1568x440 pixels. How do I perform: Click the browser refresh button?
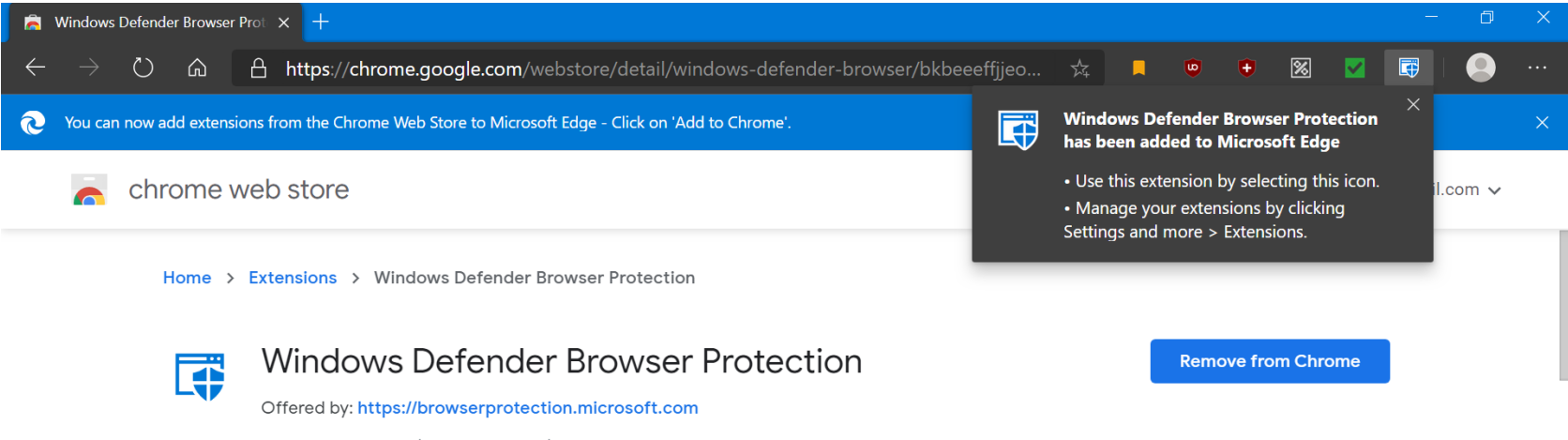coord(143,68)
